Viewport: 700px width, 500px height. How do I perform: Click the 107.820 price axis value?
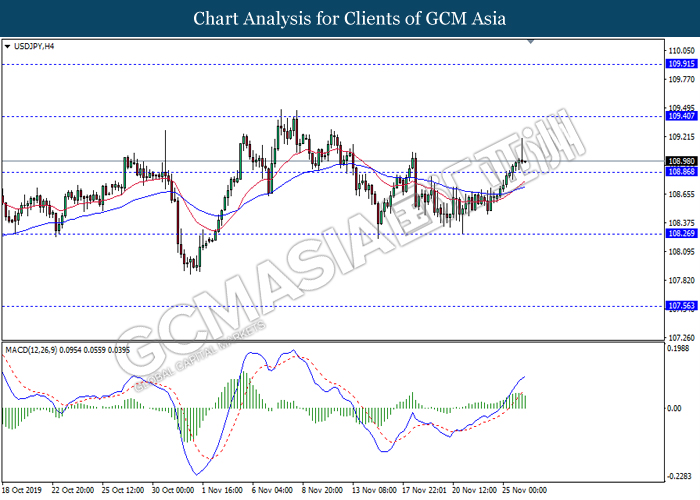[681, 280]
